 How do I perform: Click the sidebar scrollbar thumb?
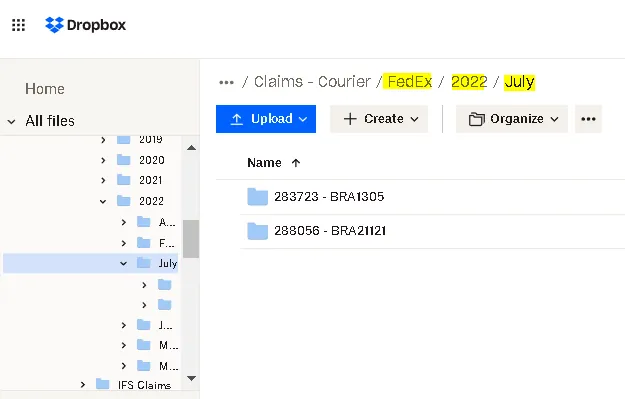click(x=191, y=239)
